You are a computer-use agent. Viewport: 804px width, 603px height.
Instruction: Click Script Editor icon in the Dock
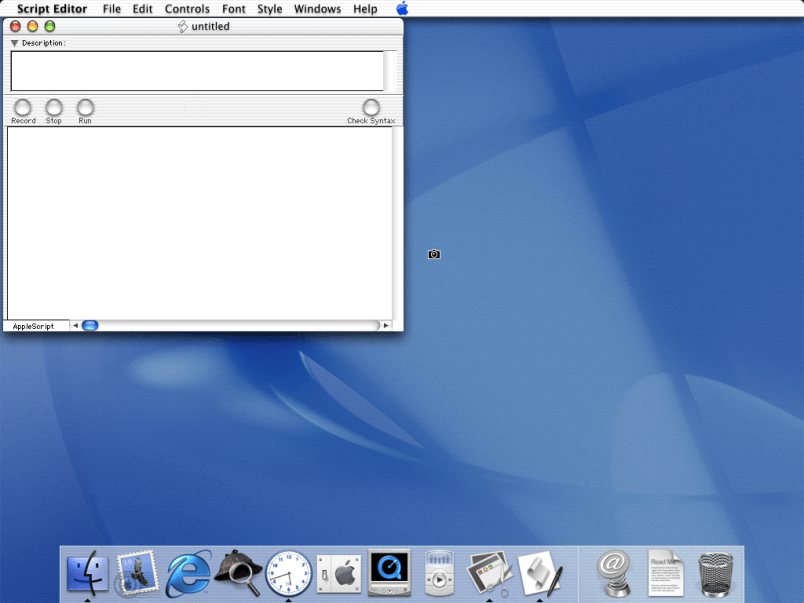point(540,573)
